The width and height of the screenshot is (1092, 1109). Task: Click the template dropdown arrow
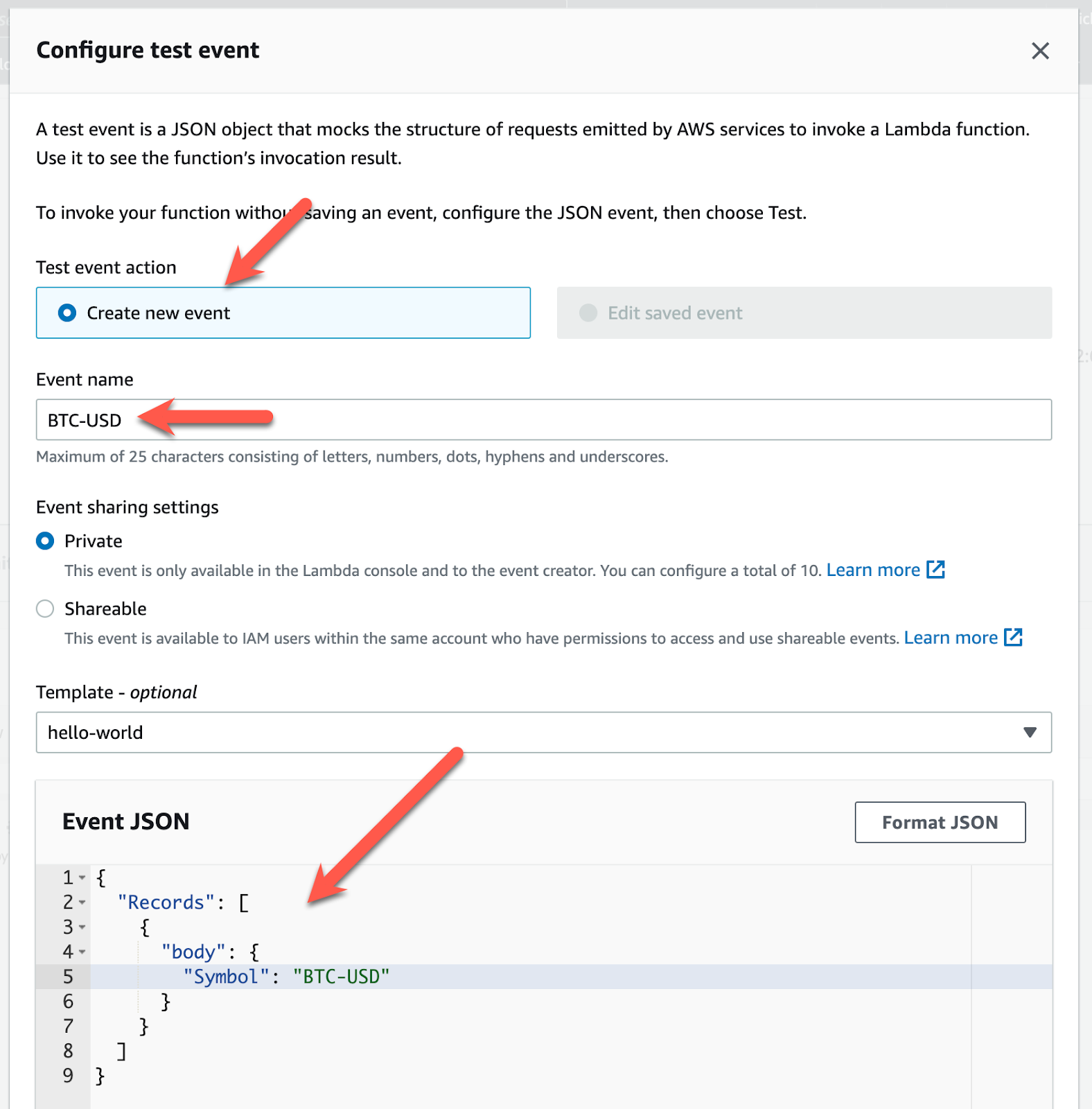1030,733
